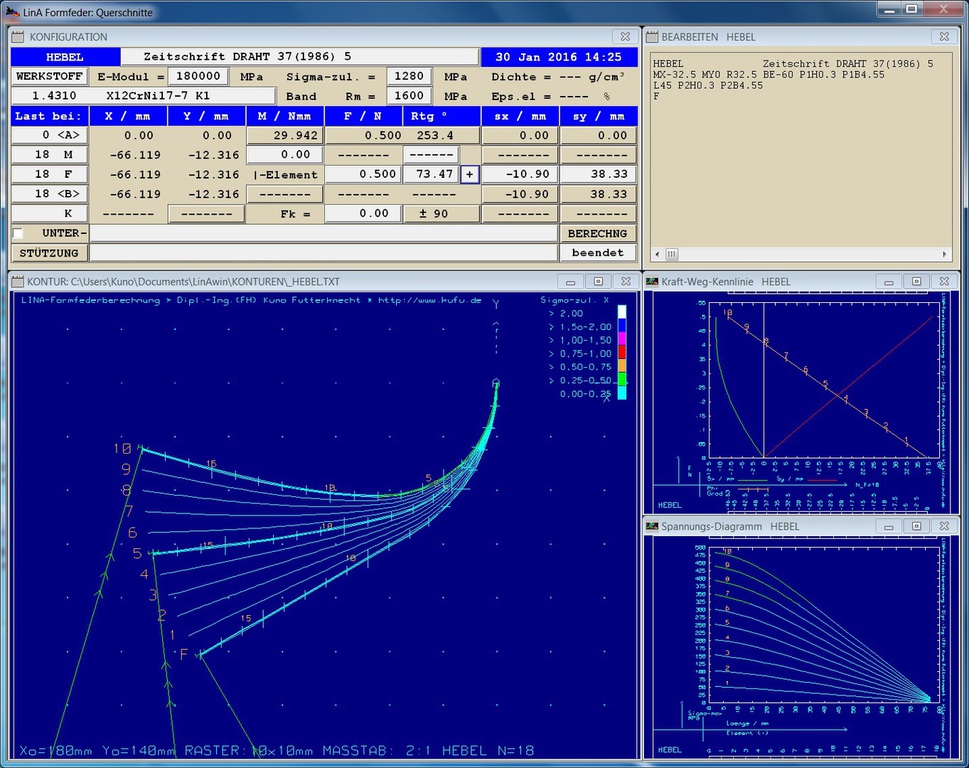
Task: Click the E-Modul value field 180000
Action: click(x=197, y=77)
